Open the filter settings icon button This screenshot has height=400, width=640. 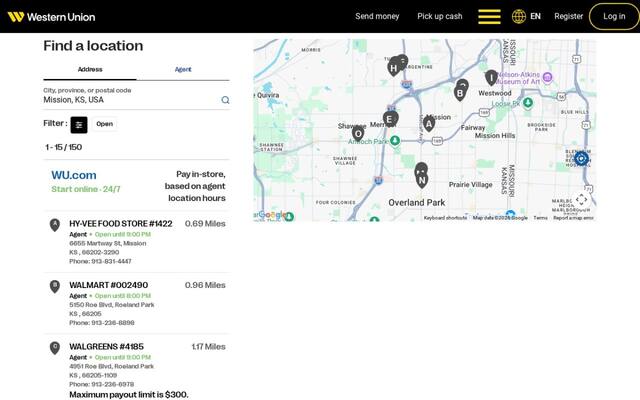(x=79, y=124)
